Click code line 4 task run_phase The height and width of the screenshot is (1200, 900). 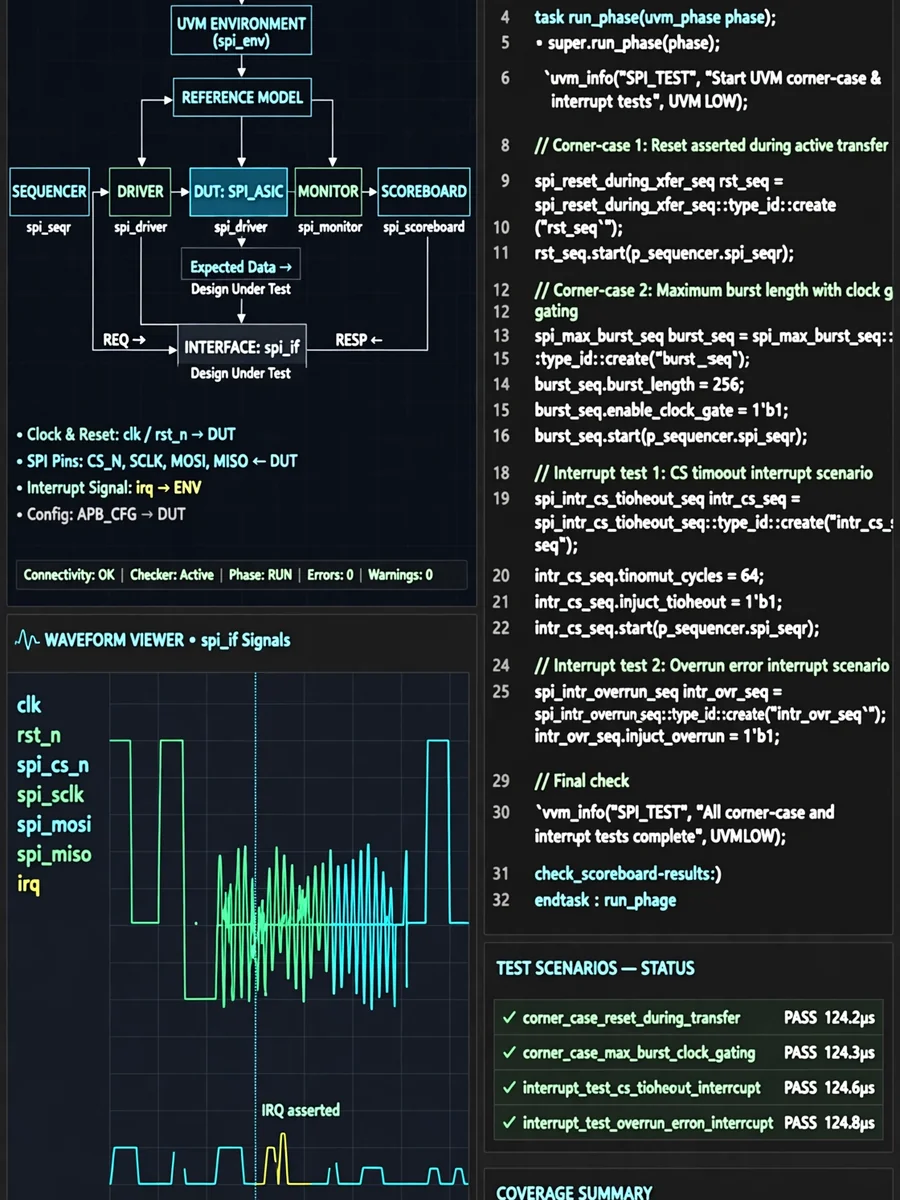(655, 18)
